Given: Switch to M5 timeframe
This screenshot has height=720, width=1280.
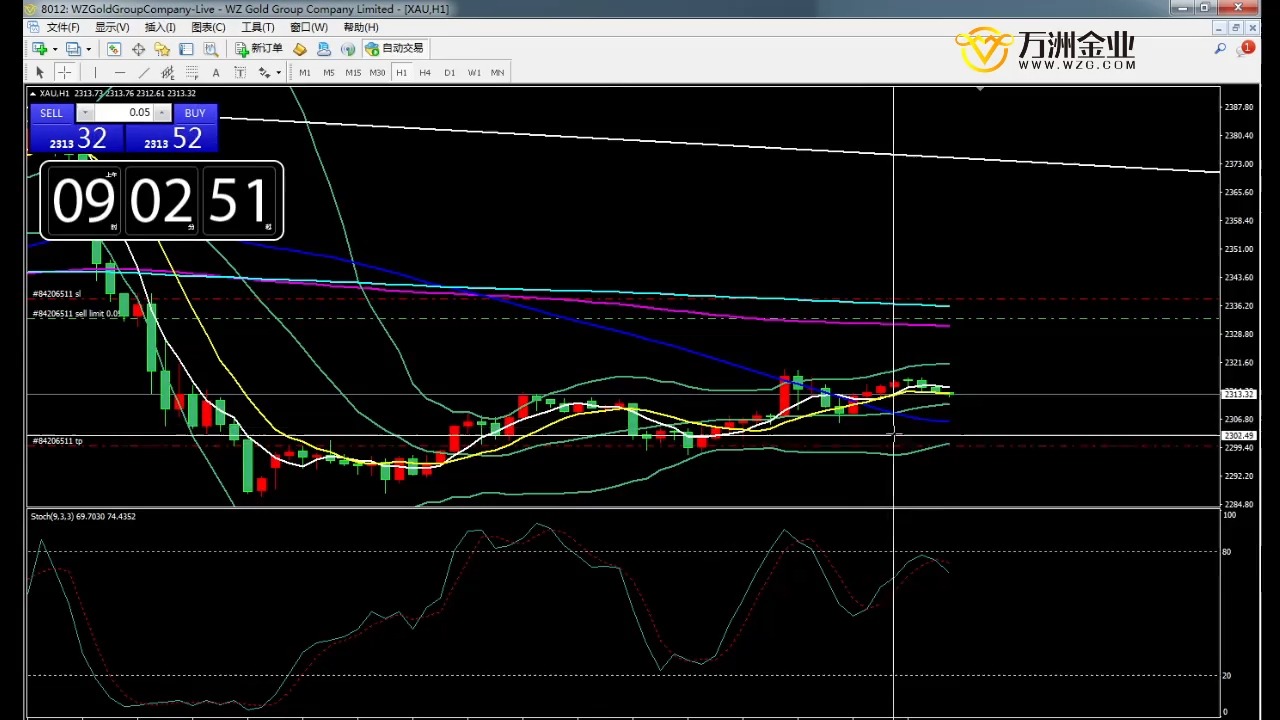Looking at the screenshot, I should [x=328, y=72].
